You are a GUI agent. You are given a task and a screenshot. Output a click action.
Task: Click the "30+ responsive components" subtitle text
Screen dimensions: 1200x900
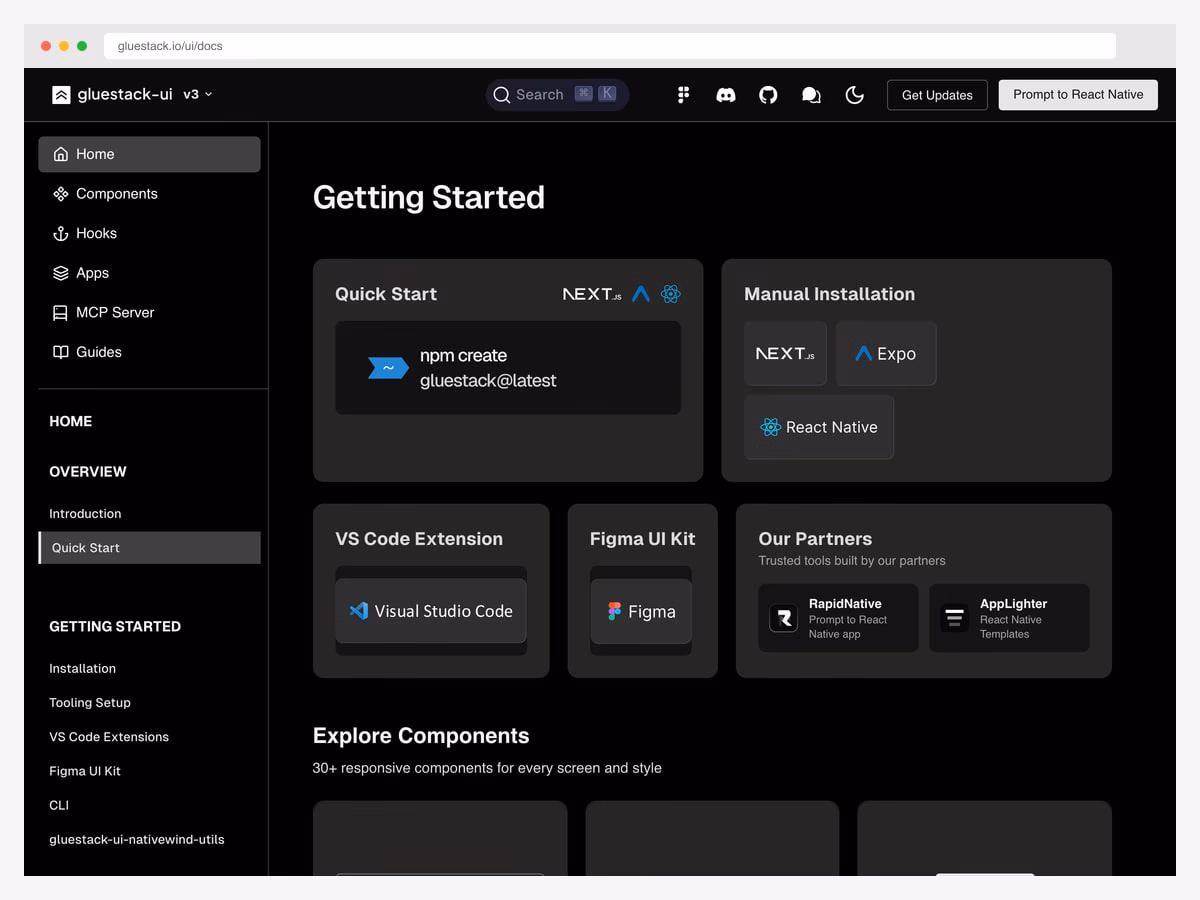[x=487, y=768]
